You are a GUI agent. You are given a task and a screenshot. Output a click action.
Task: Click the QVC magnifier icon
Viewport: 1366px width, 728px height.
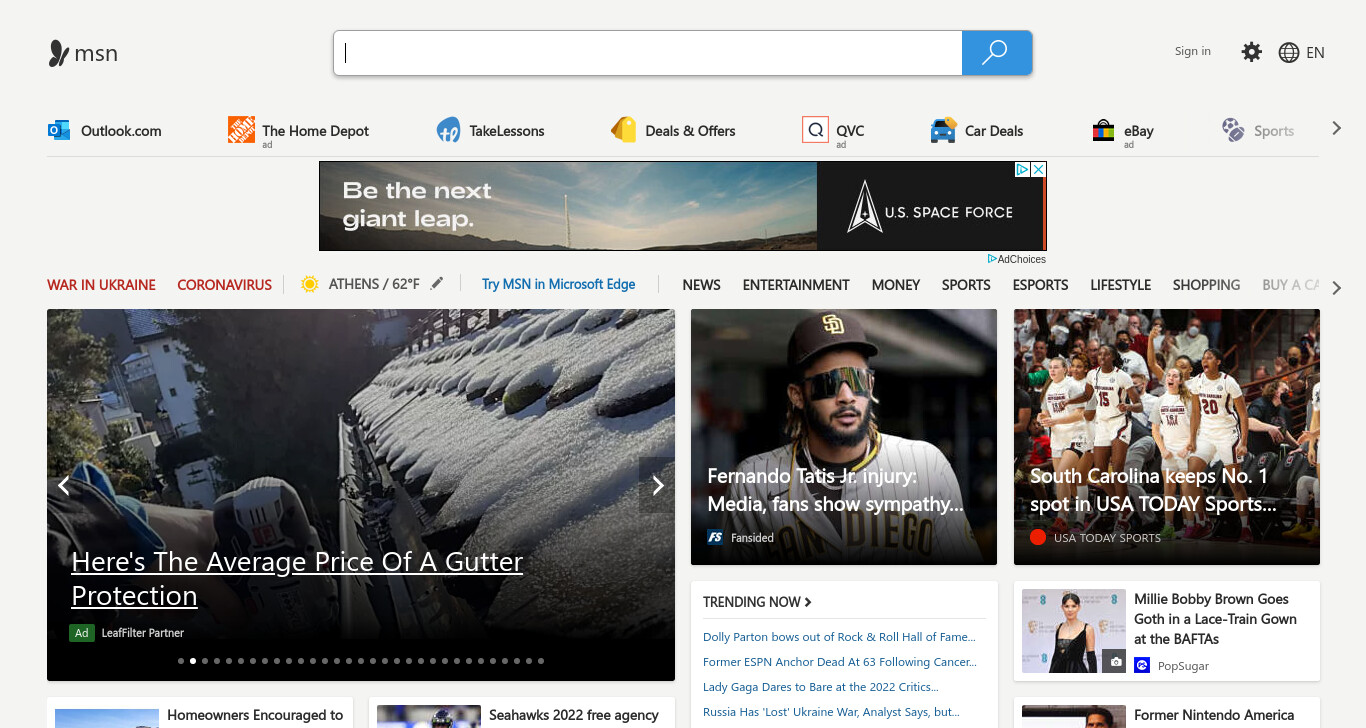pos(815,130)
